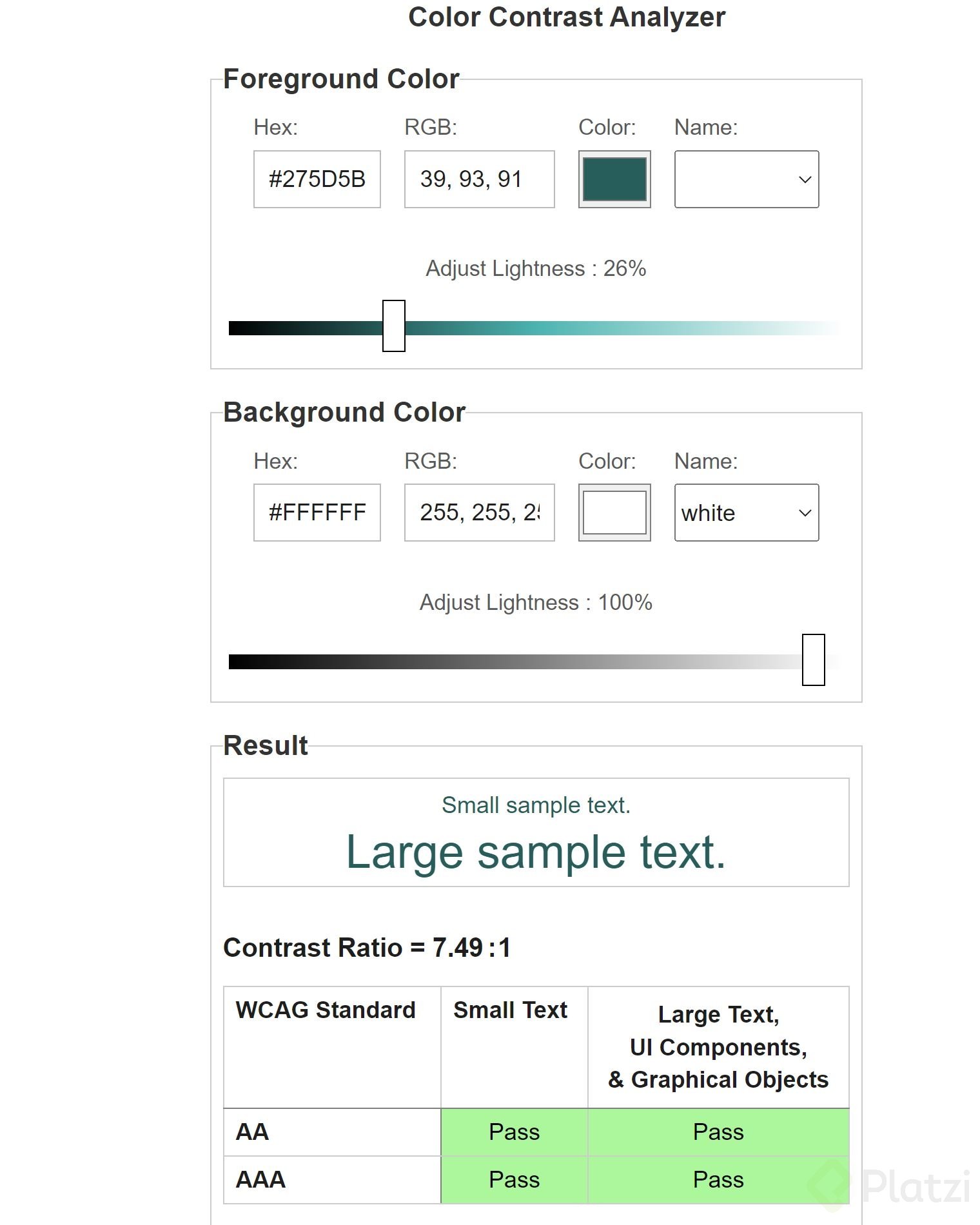
Task: Expand the foreground color Name dropdown
Action: 746,179
